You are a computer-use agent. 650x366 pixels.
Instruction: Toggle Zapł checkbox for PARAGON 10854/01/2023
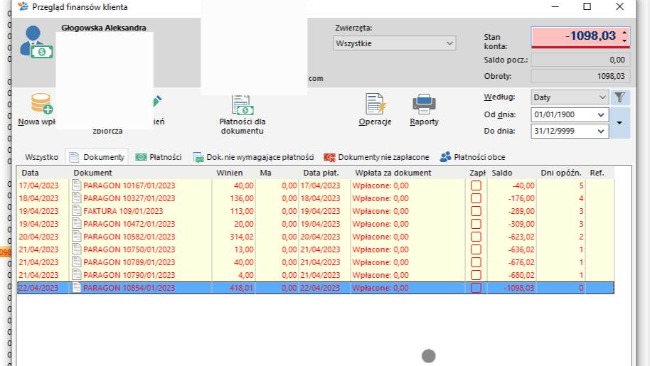click(476, 288)
